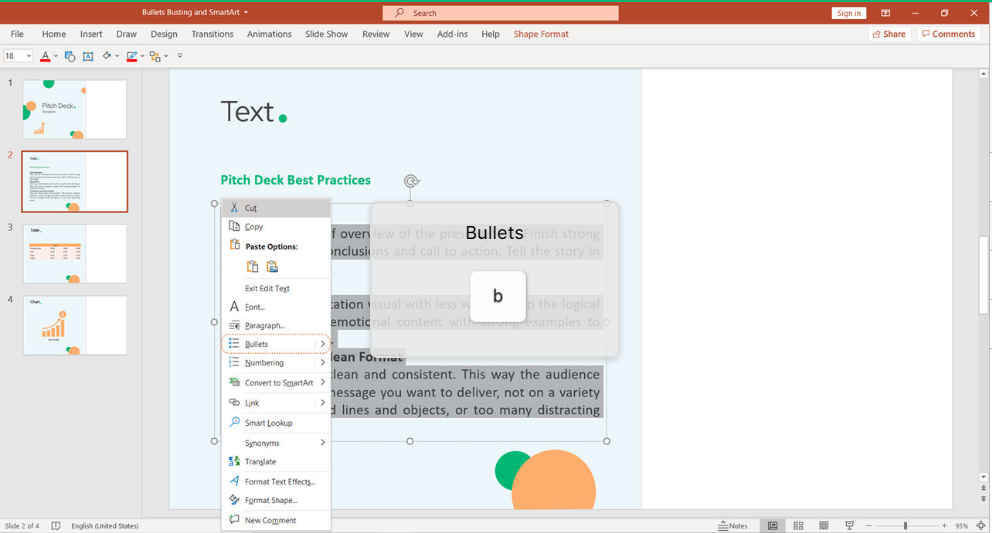
Task: Select Bullets in the context menu
Action: 276,344
